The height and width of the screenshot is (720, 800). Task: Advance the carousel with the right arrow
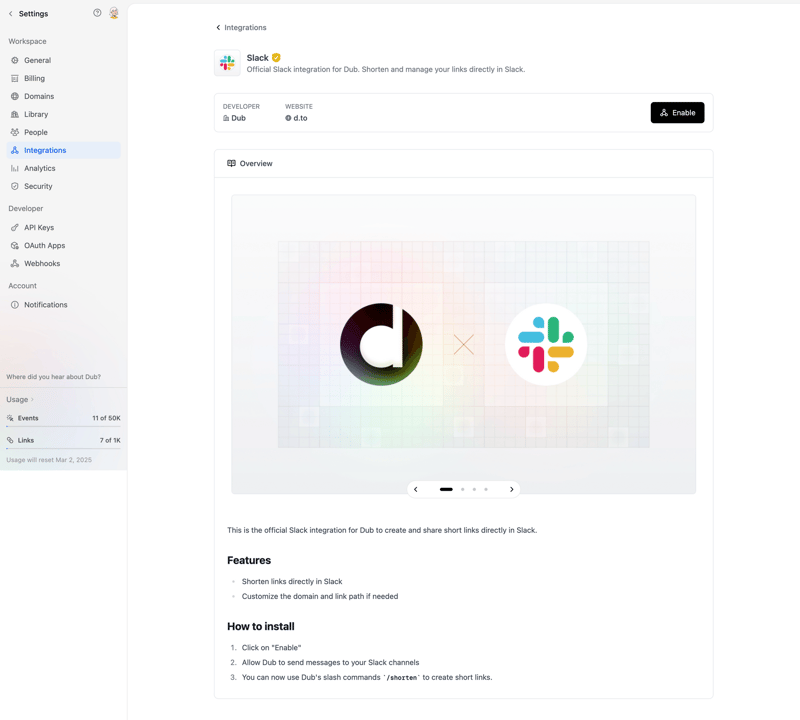pyautogui.click(x=512, y=489)
